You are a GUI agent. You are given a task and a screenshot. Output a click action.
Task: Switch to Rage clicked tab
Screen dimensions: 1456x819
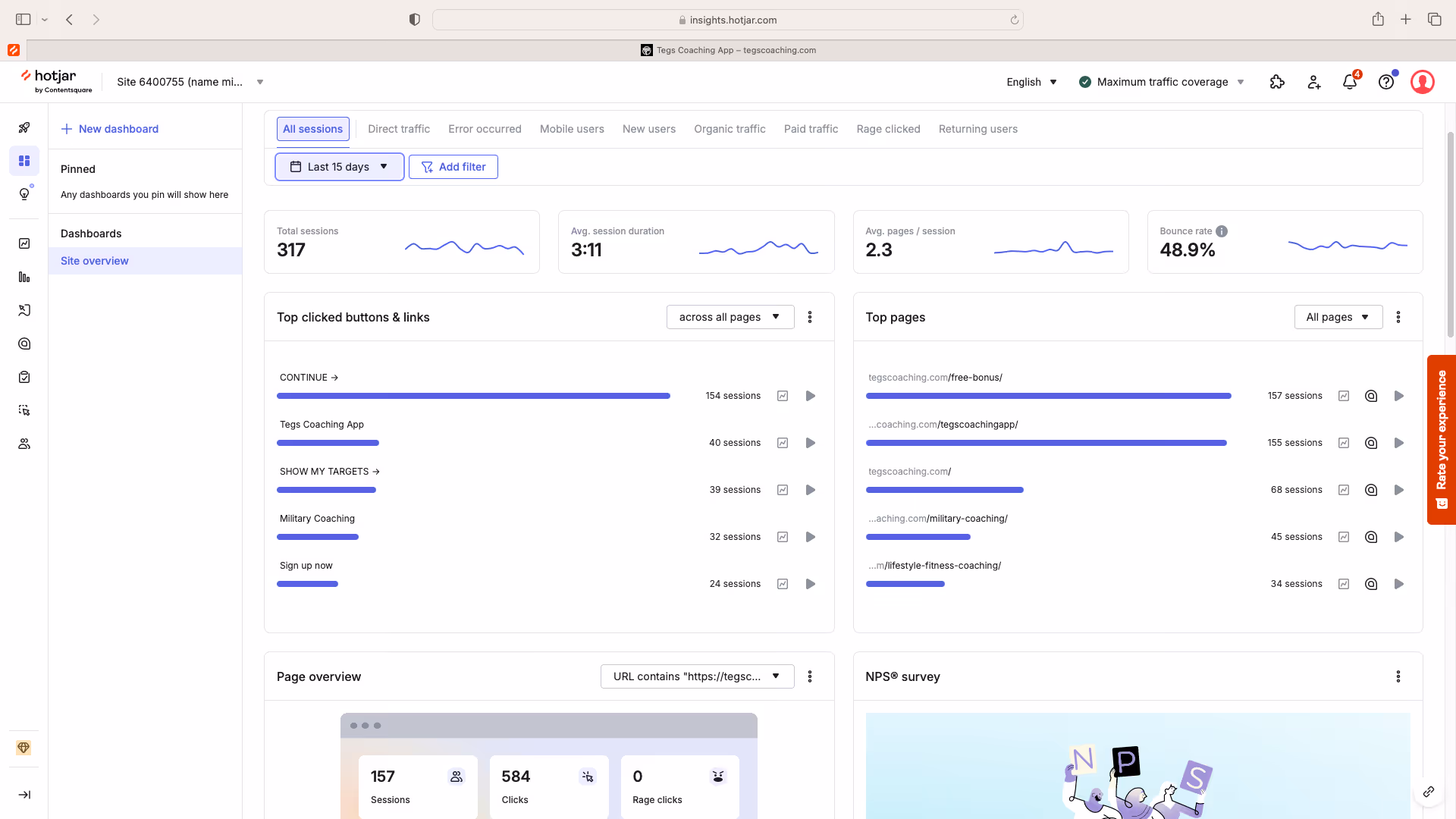[x=888, y=129]
